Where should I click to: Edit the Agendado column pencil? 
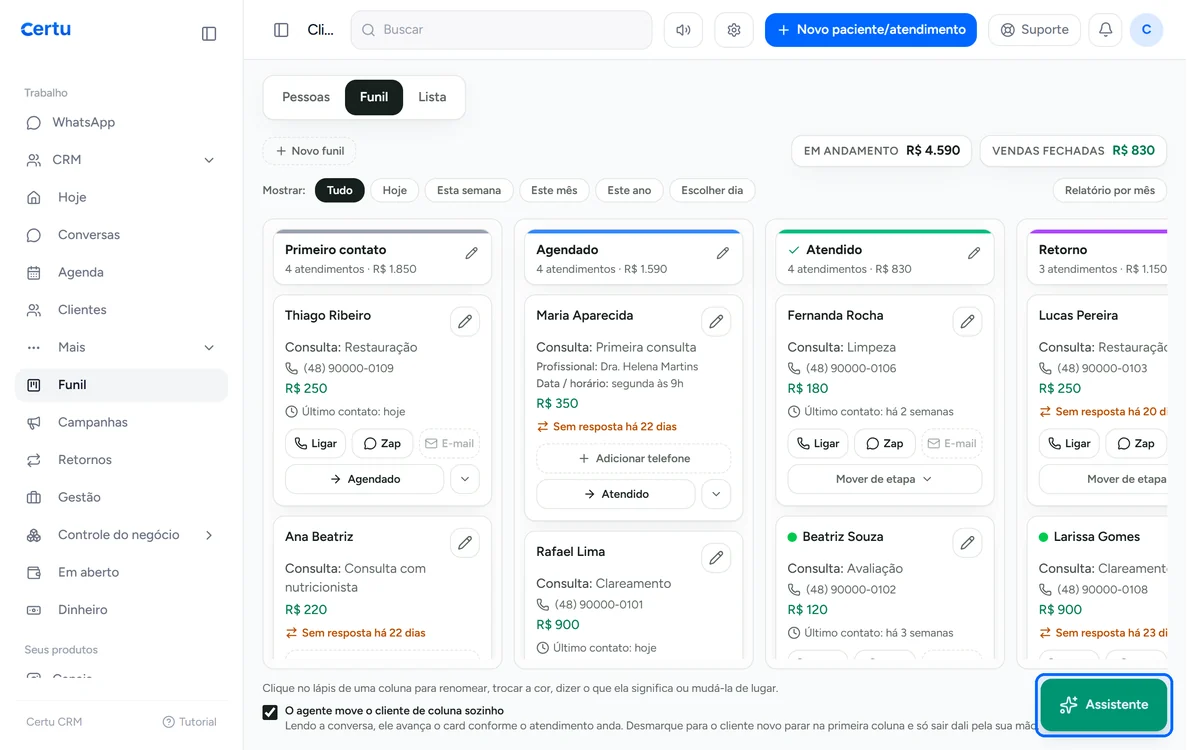(x=722, y=254)
